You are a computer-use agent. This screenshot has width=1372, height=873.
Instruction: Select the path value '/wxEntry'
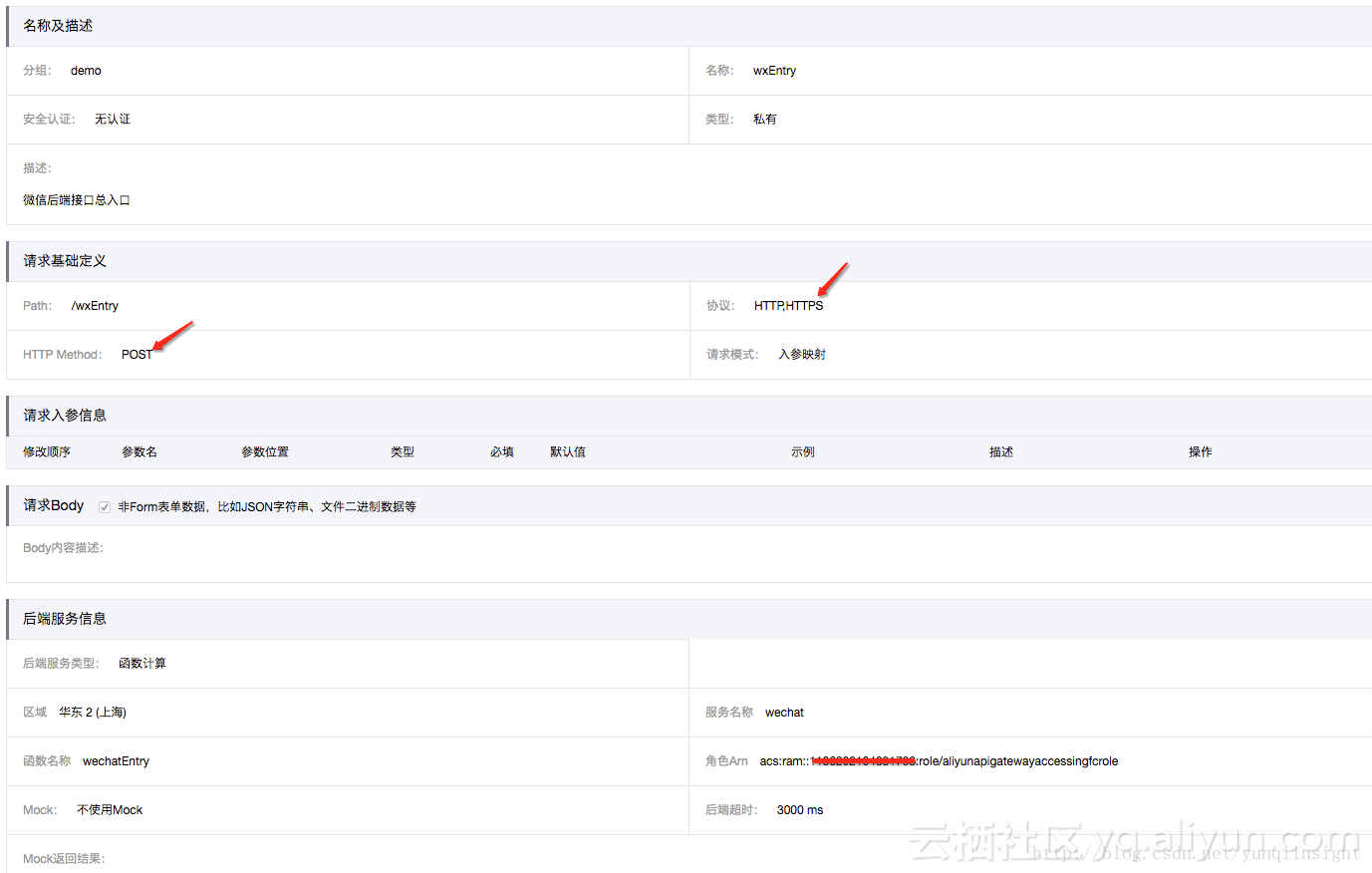coord(95,306)
